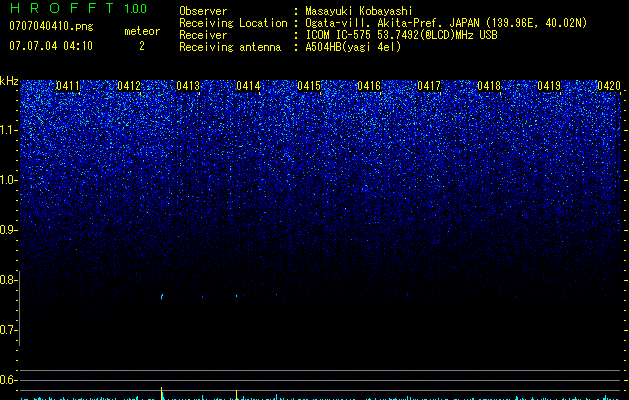Click the 0419 time marker
The image size is (629, 400).
pyautogui.click(x=549, y=86)
